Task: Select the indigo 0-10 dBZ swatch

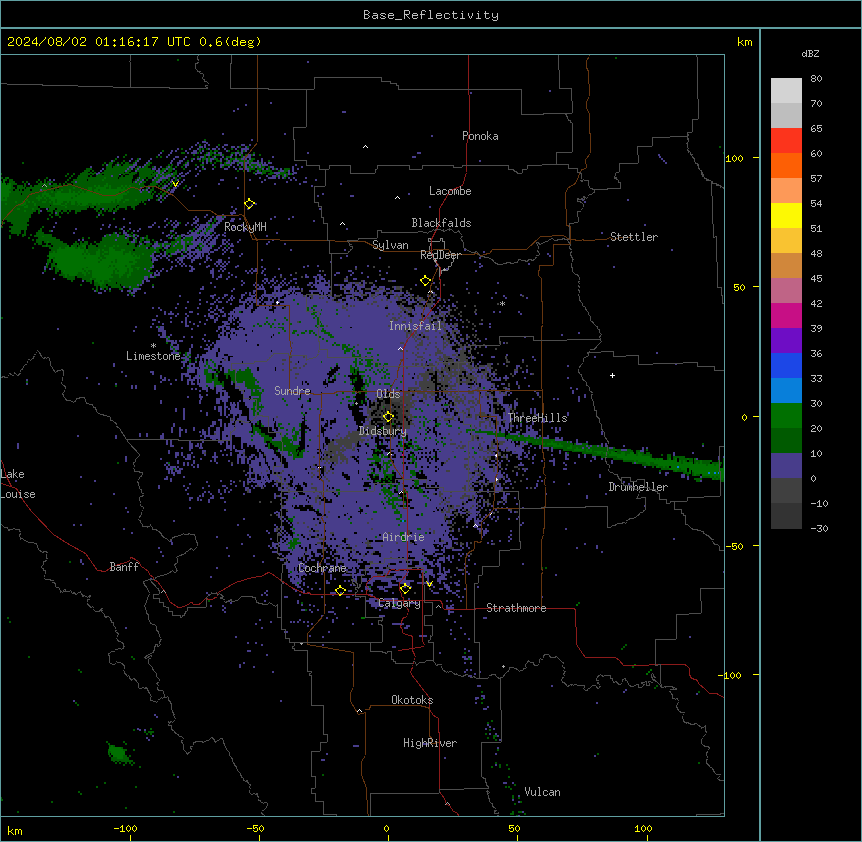Action: 786,466
